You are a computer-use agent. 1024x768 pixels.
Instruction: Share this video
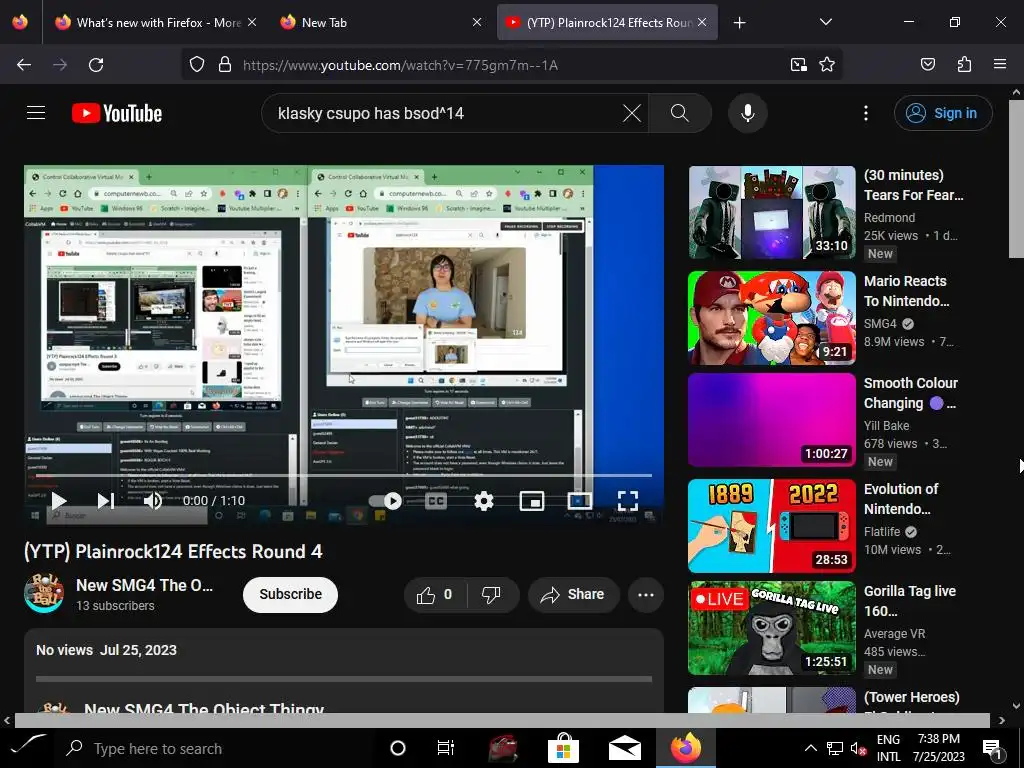click(x=574, y=594)
